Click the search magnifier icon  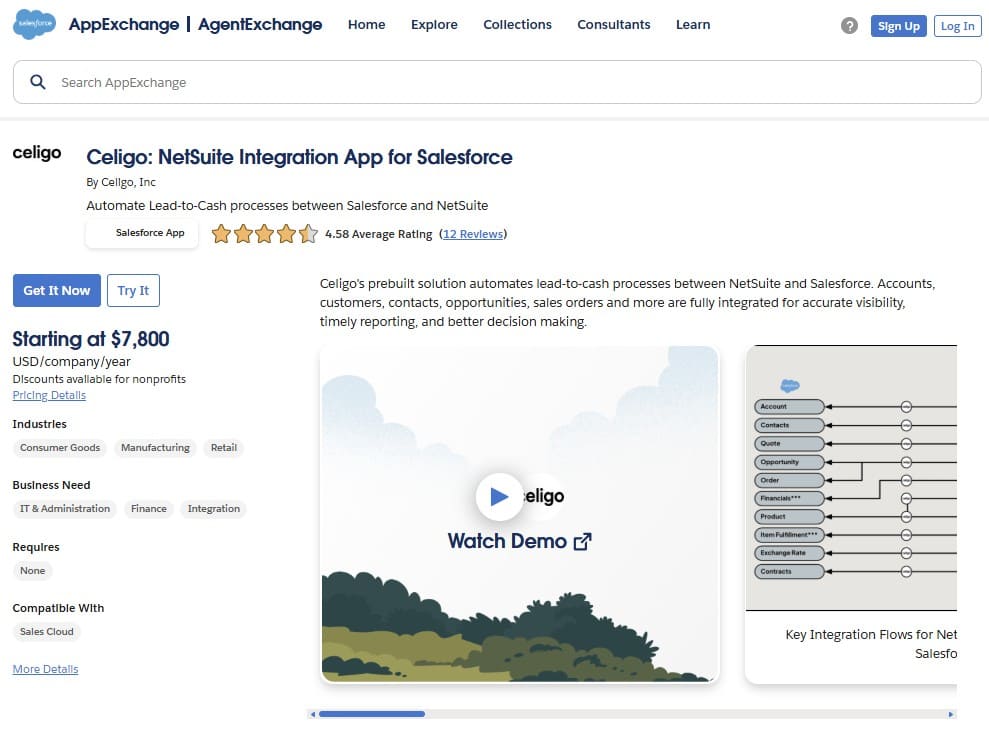coord(39,81)
